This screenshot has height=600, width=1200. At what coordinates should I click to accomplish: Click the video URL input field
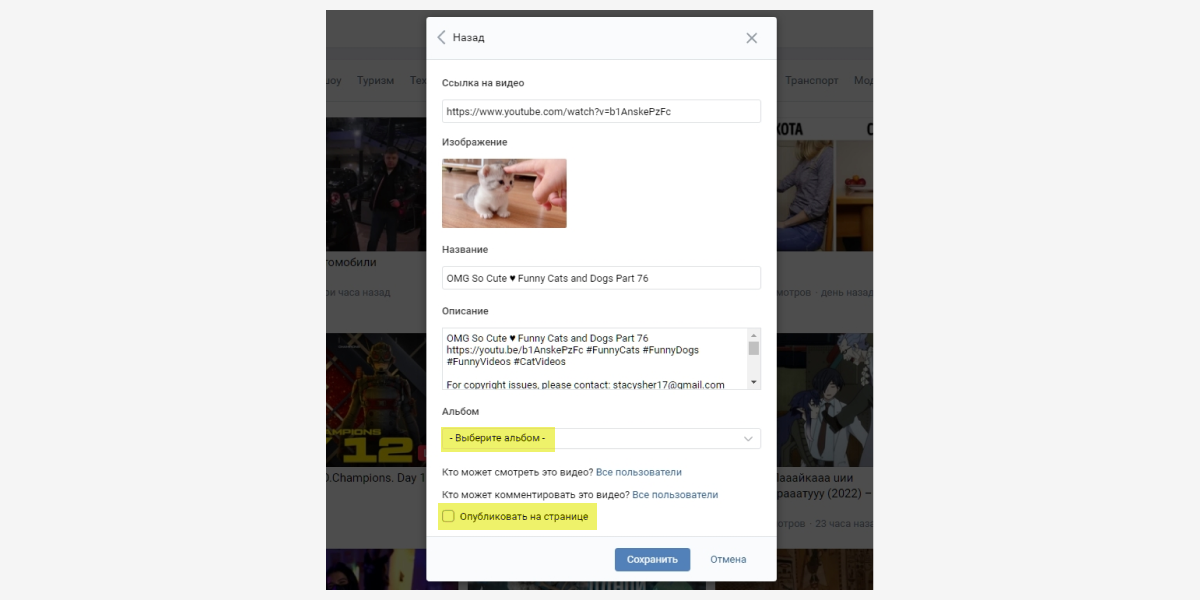point(600,111)
